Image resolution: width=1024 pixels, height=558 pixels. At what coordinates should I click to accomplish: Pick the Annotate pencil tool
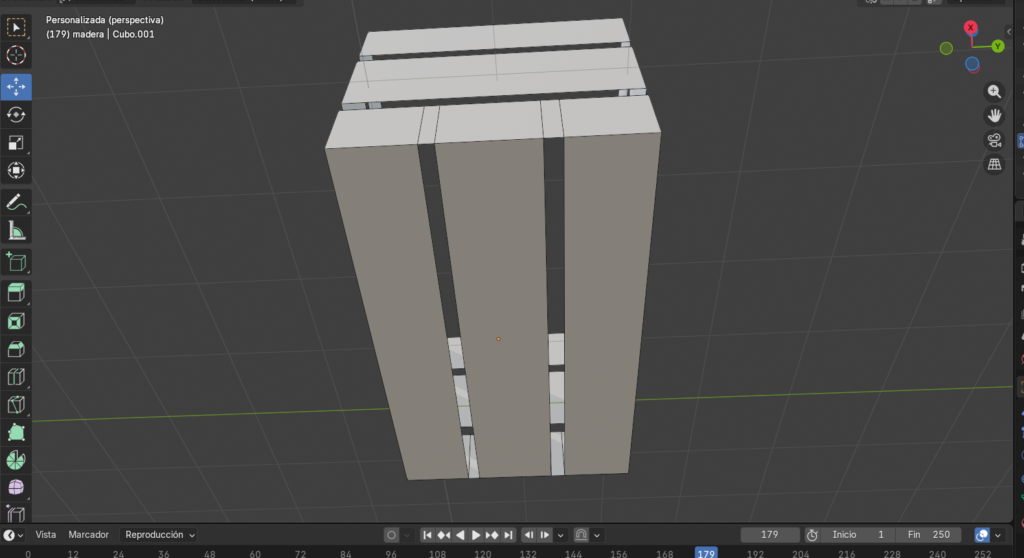[x=16, y=202]
